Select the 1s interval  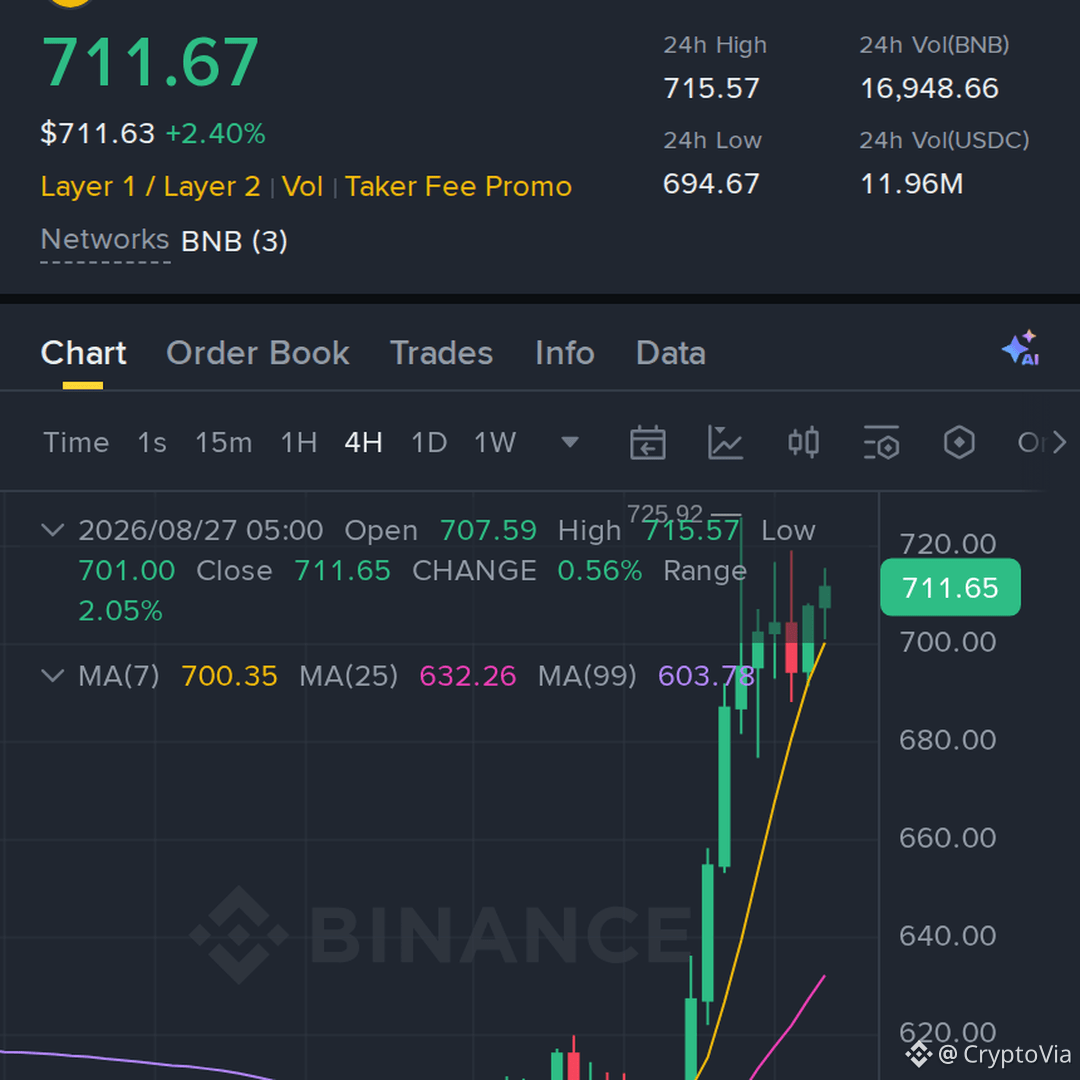(152, 442)
